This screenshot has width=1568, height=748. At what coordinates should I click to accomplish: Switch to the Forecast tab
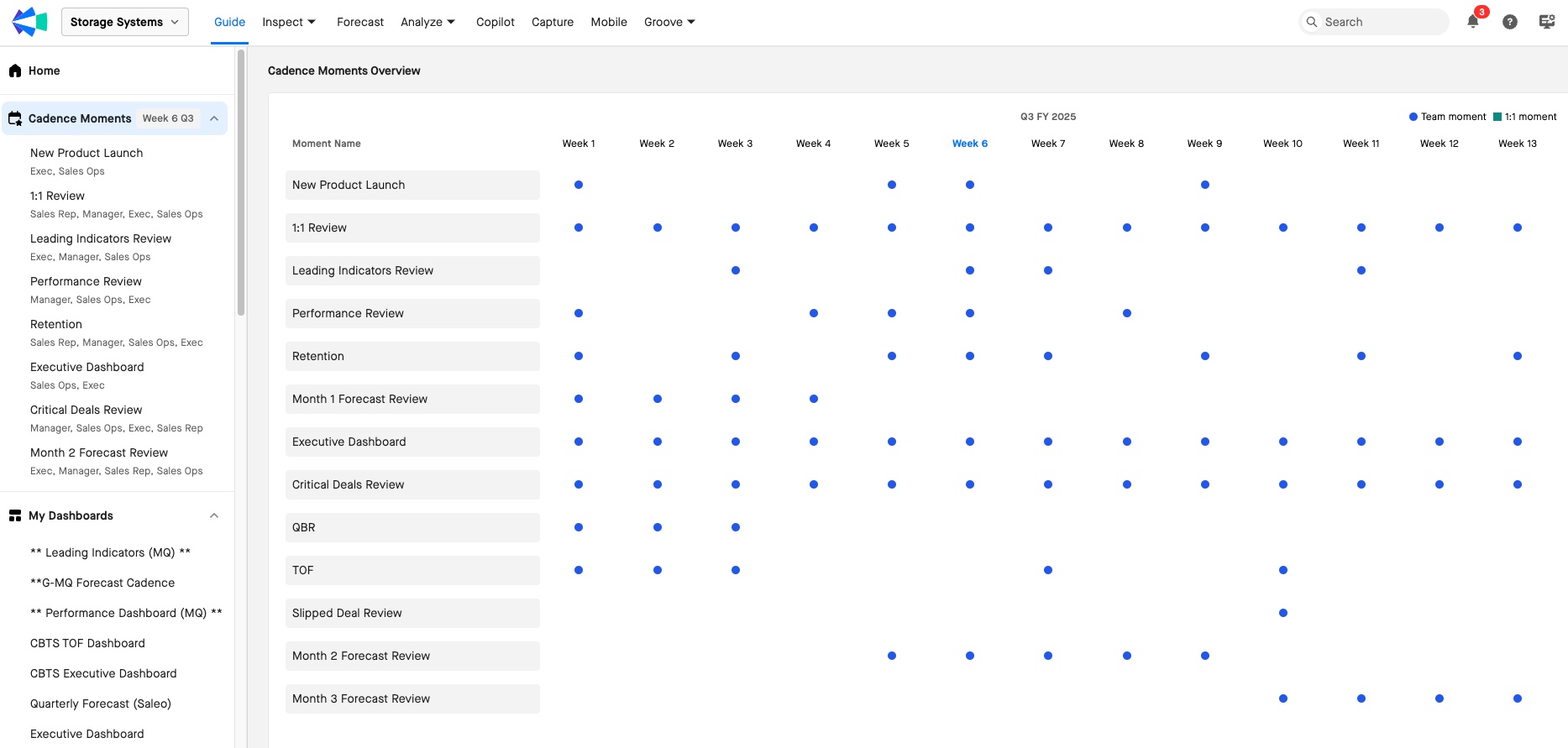point(359,22)
